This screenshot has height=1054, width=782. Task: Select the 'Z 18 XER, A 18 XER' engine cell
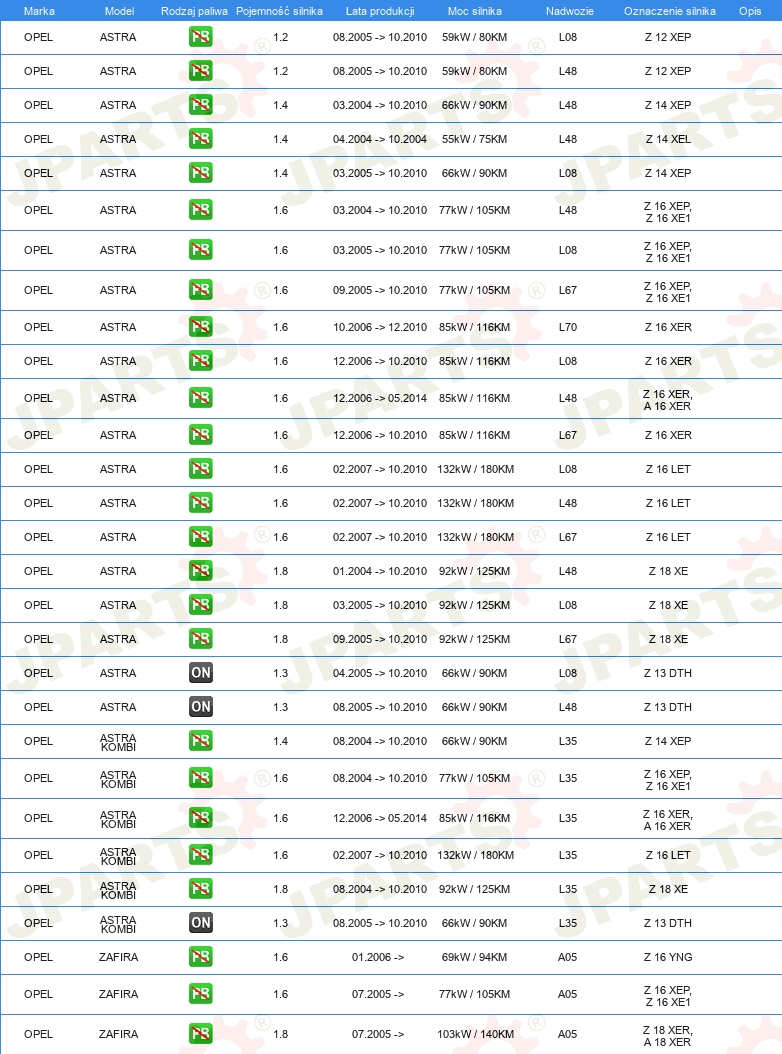tap(667, 1036)
